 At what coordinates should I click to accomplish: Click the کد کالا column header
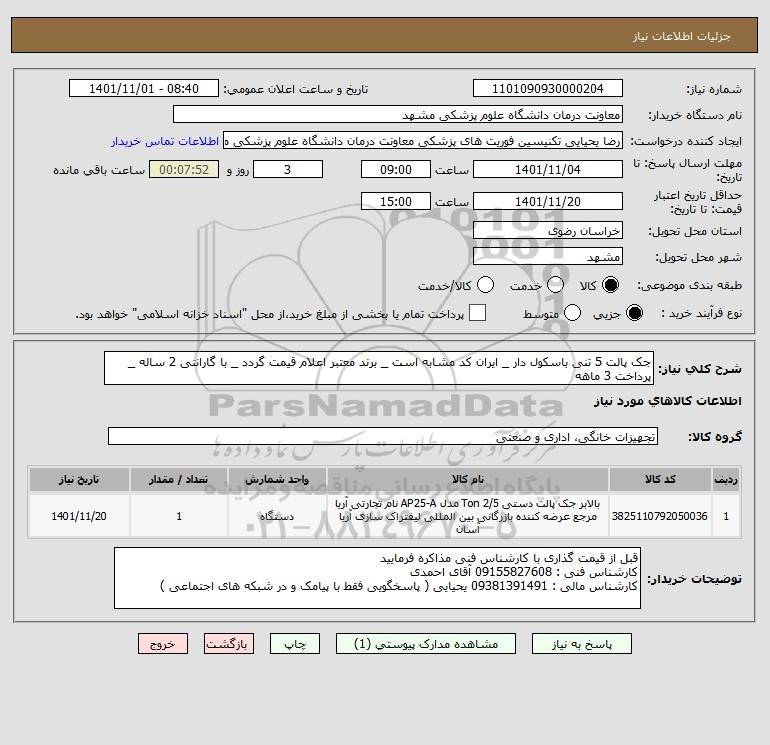[x=660, y=479]
